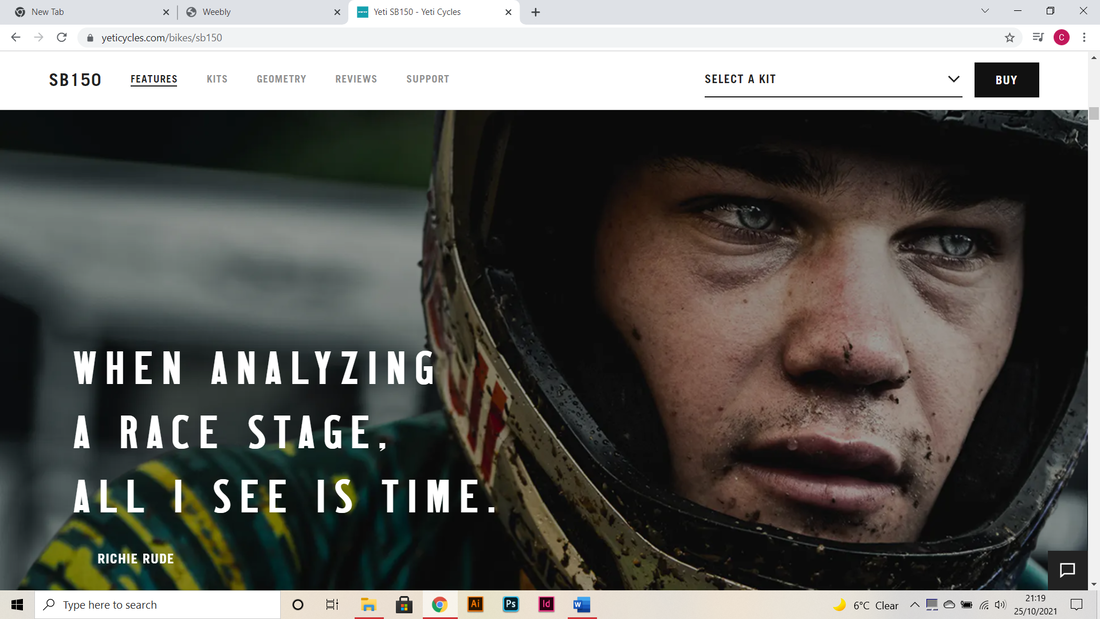Click the page vertical scrollbar thumb

click(x=1093, y=114)
